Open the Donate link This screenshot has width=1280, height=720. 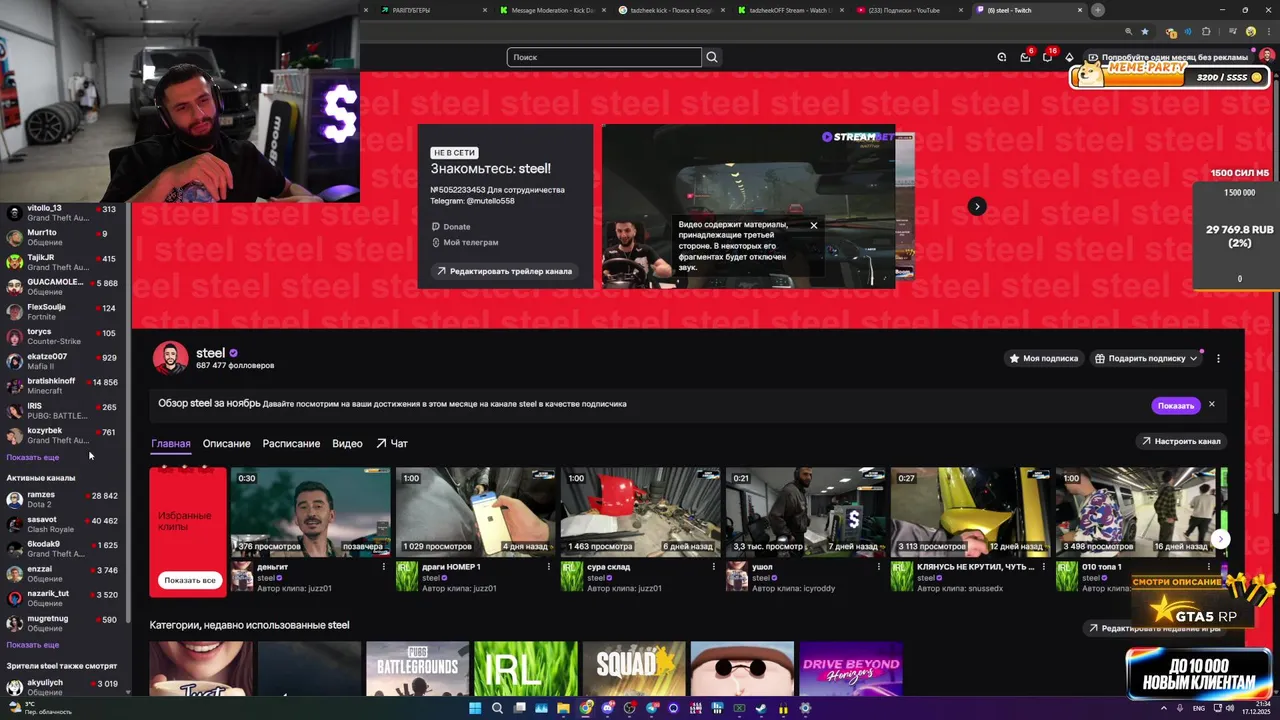tap(450, 227)
